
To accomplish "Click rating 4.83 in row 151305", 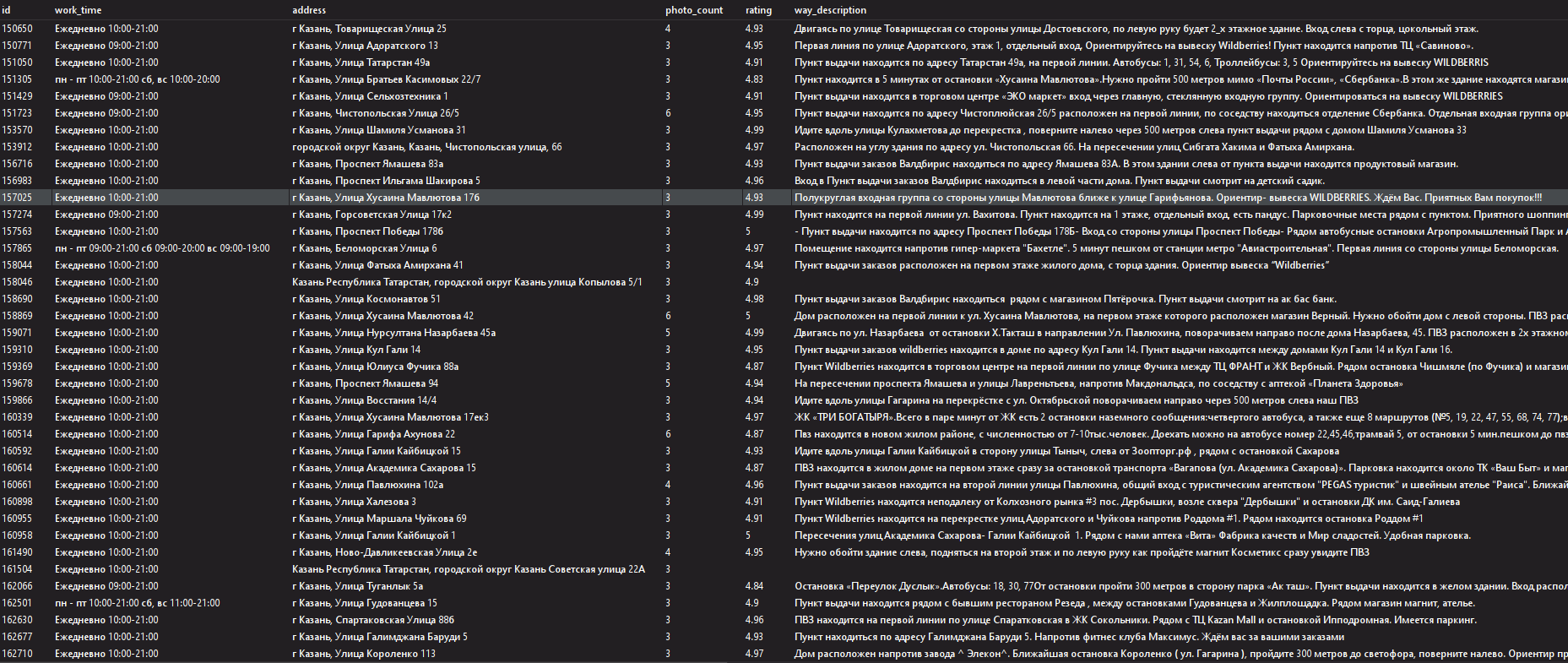I will (x=754, y=79).
